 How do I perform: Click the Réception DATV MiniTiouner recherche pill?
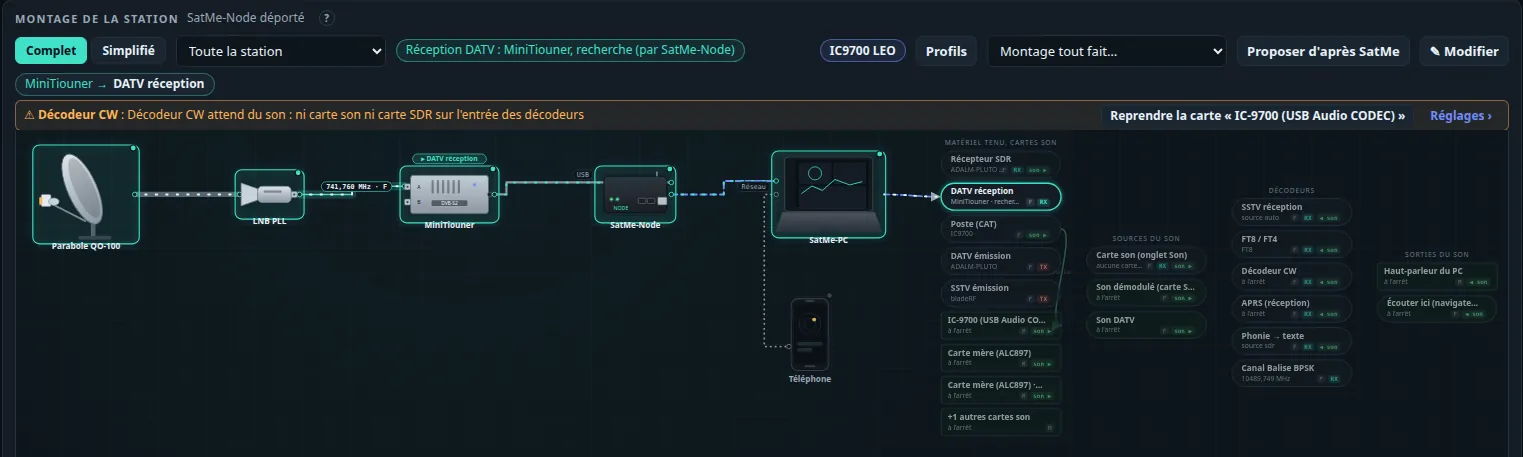point(570,51)
